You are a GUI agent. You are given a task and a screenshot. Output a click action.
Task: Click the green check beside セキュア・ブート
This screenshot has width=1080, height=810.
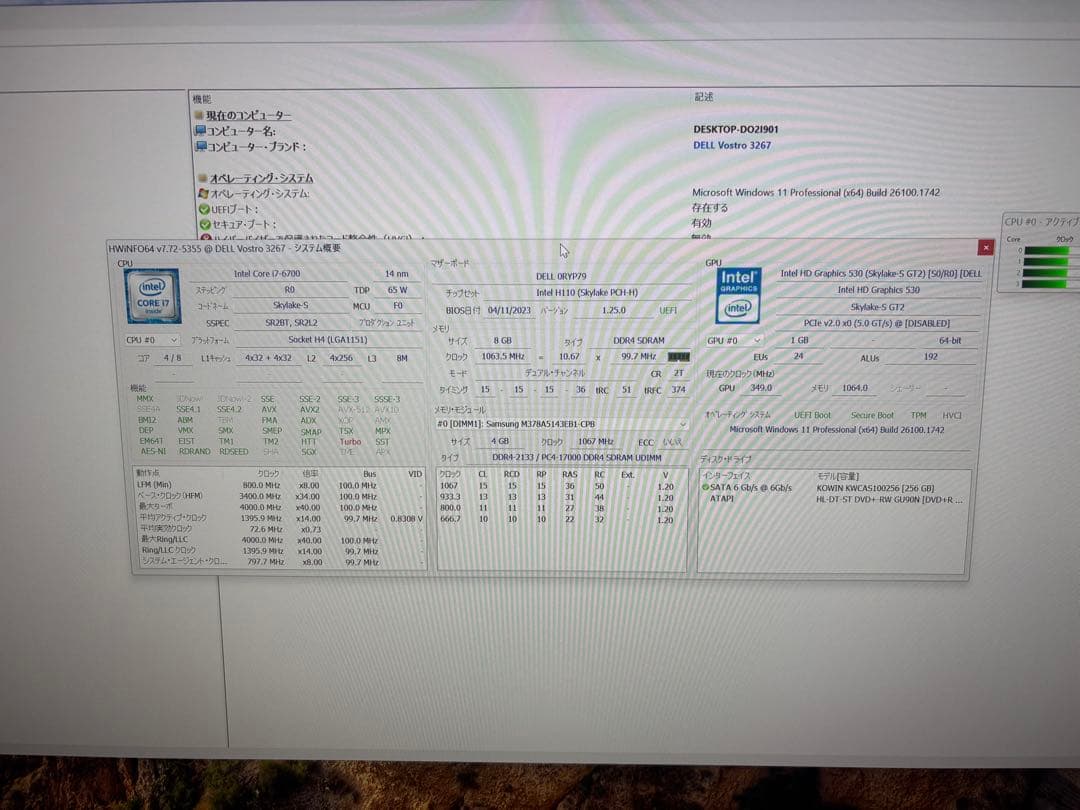[x=203, y=222]
